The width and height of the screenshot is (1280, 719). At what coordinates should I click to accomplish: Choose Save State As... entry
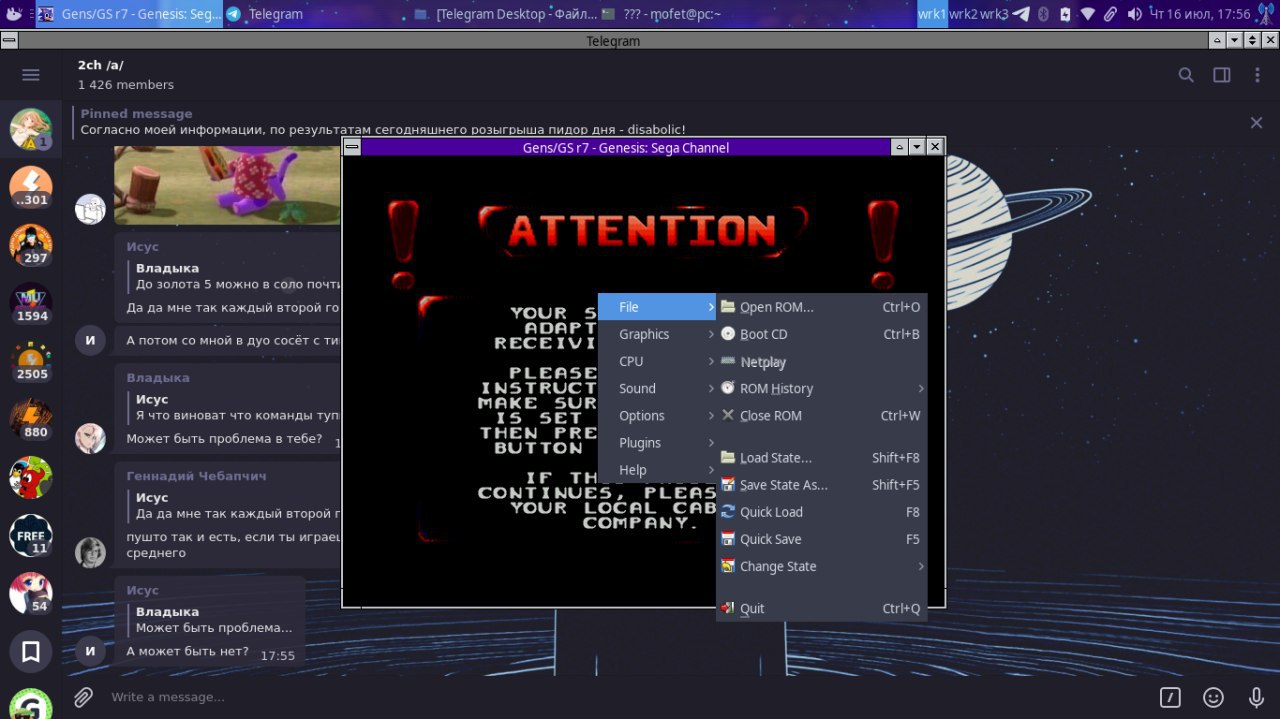(822, 484)
